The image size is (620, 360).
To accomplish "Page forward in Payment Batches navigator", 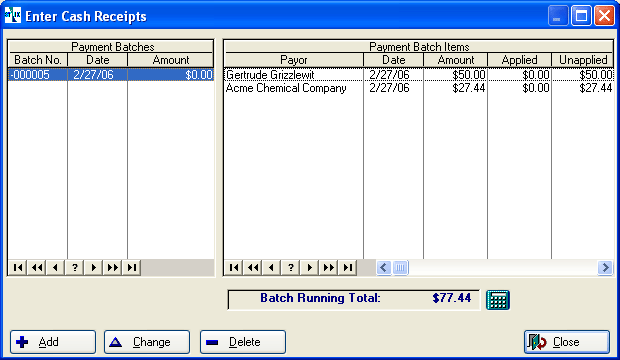I will point(113,268).
